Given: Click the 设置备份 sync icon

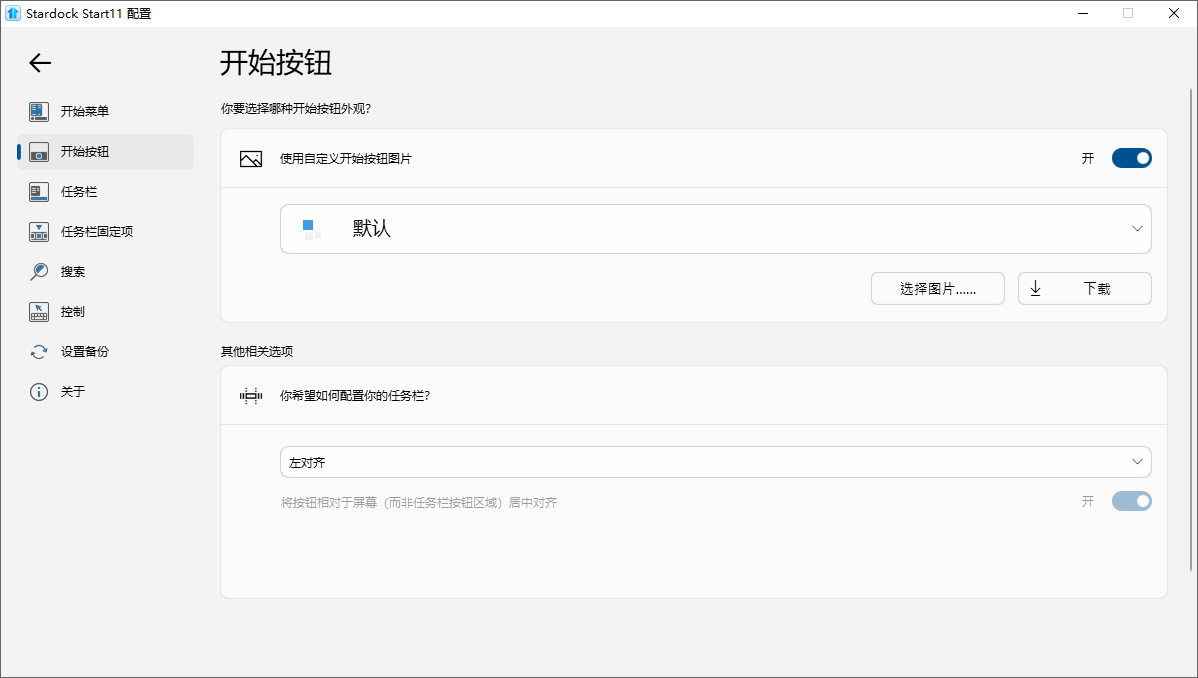Looking at the screenshot, I should (39, 351).
